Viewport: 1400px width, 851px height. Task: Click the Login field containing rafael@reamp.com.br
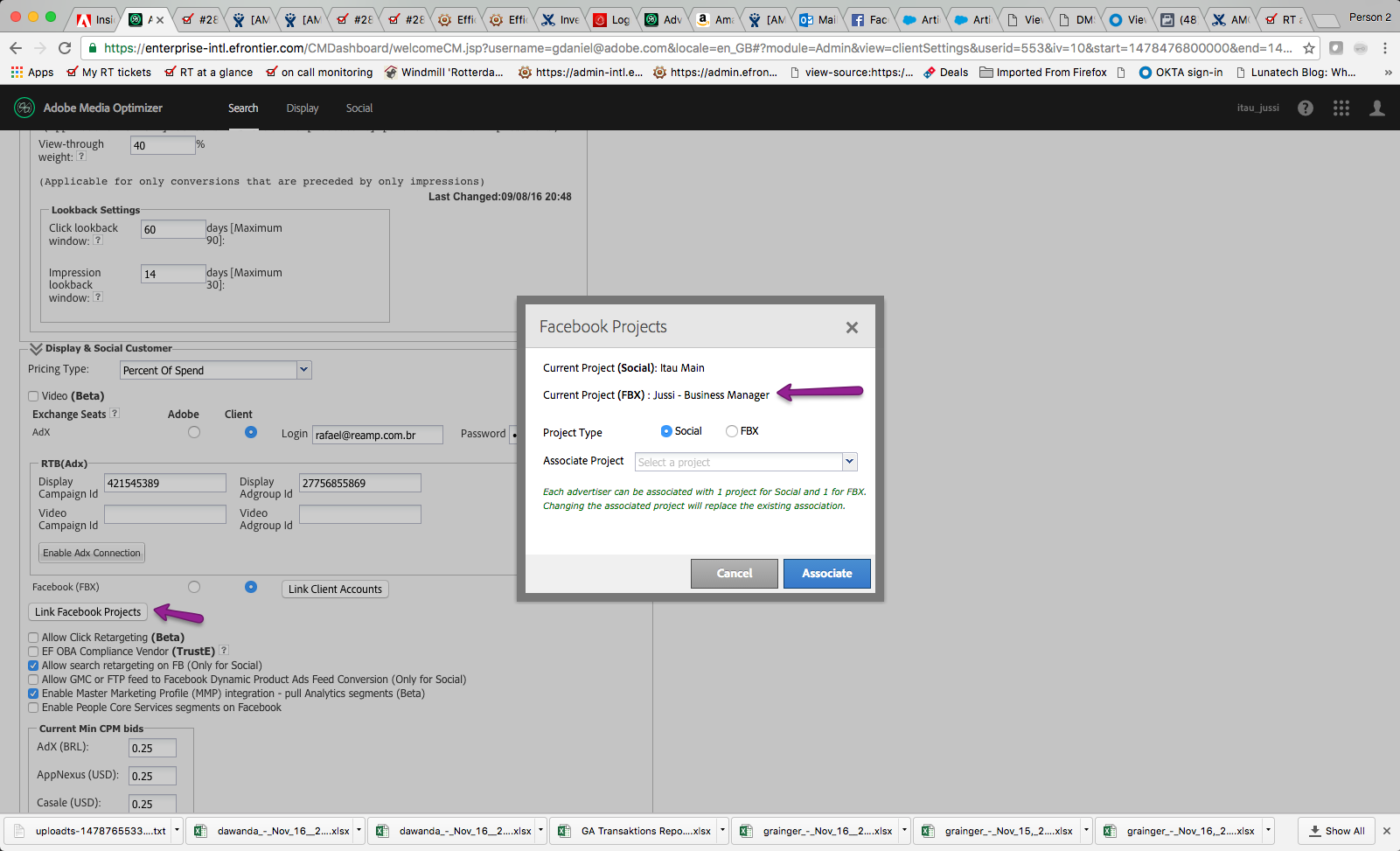377,434
